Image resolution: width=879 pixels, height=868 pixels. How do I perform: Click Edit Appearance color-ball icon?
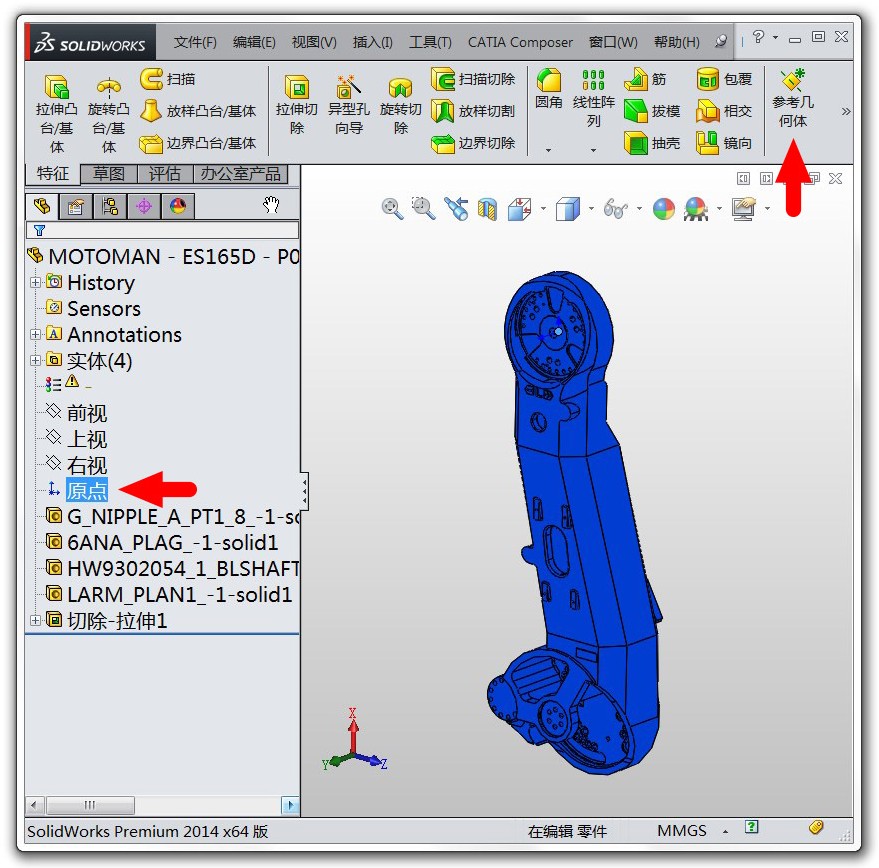664,209
